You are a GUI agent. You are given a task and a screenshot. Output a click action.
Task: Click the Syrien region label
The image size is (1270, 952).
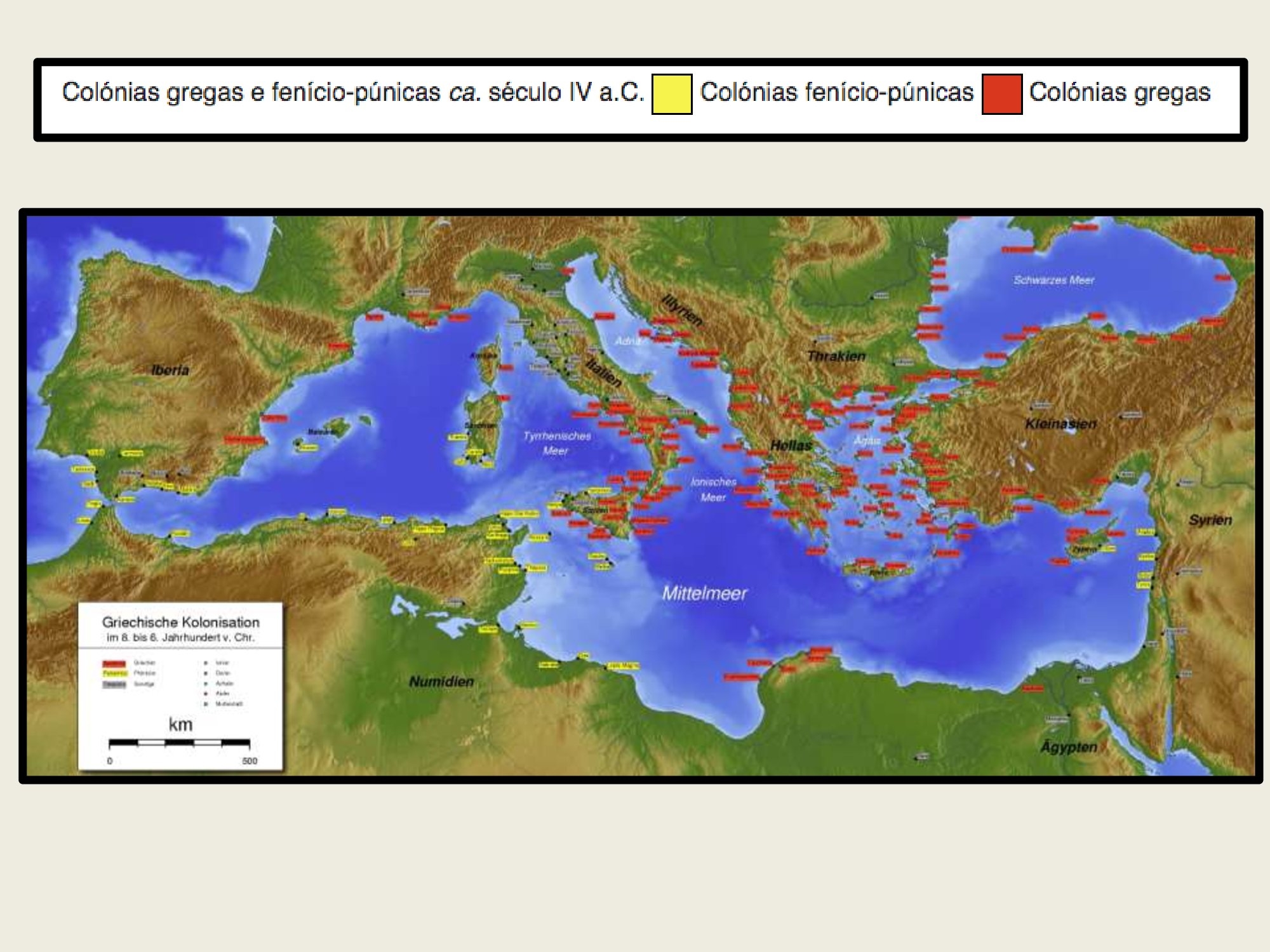[x=1210, y=520]
